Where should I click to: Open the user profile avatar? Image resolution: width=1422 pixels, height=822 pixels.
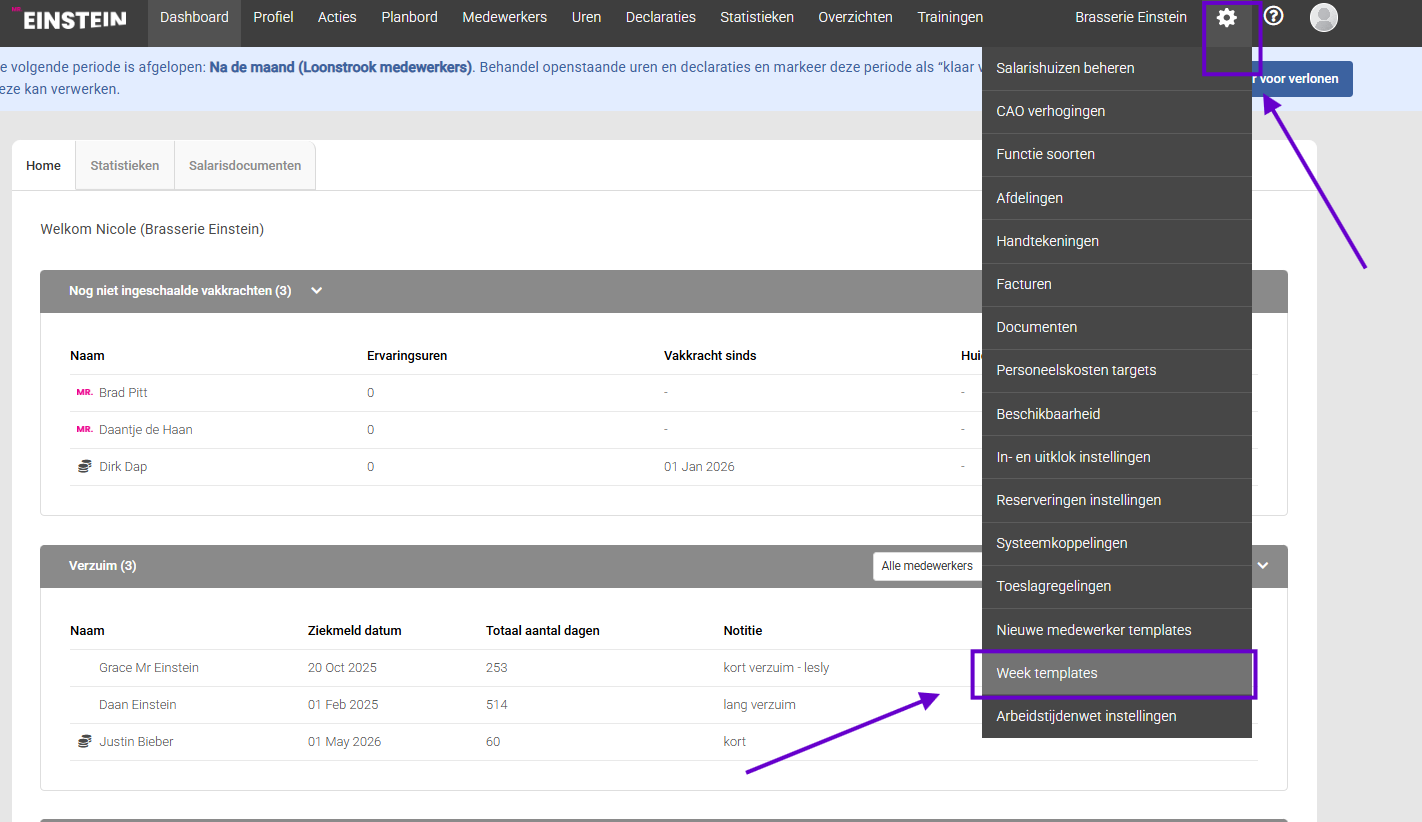[x=1324, y=17]
